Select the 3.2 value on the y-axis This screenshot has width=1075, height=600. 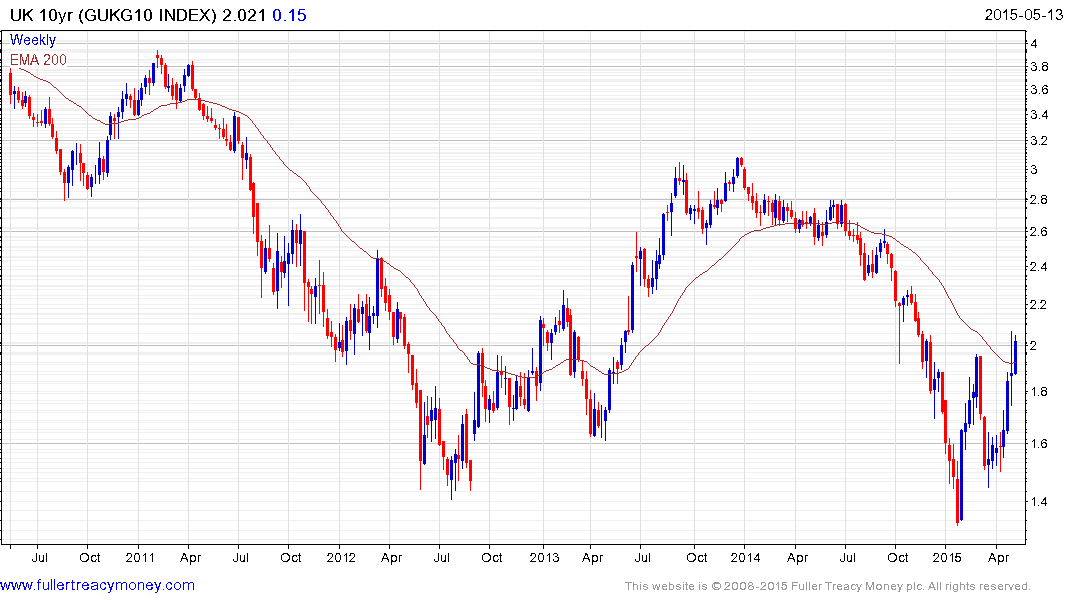1038,141
